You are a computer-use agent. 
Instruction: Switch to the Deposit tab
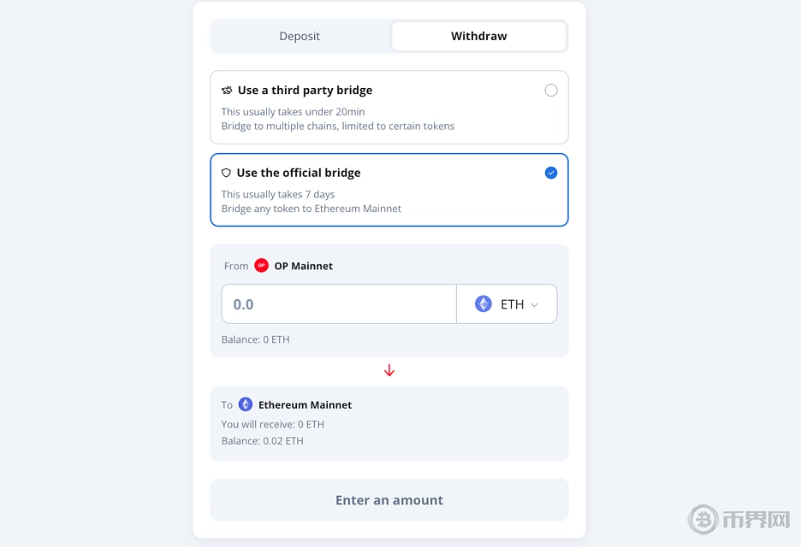tap(300, 36)
